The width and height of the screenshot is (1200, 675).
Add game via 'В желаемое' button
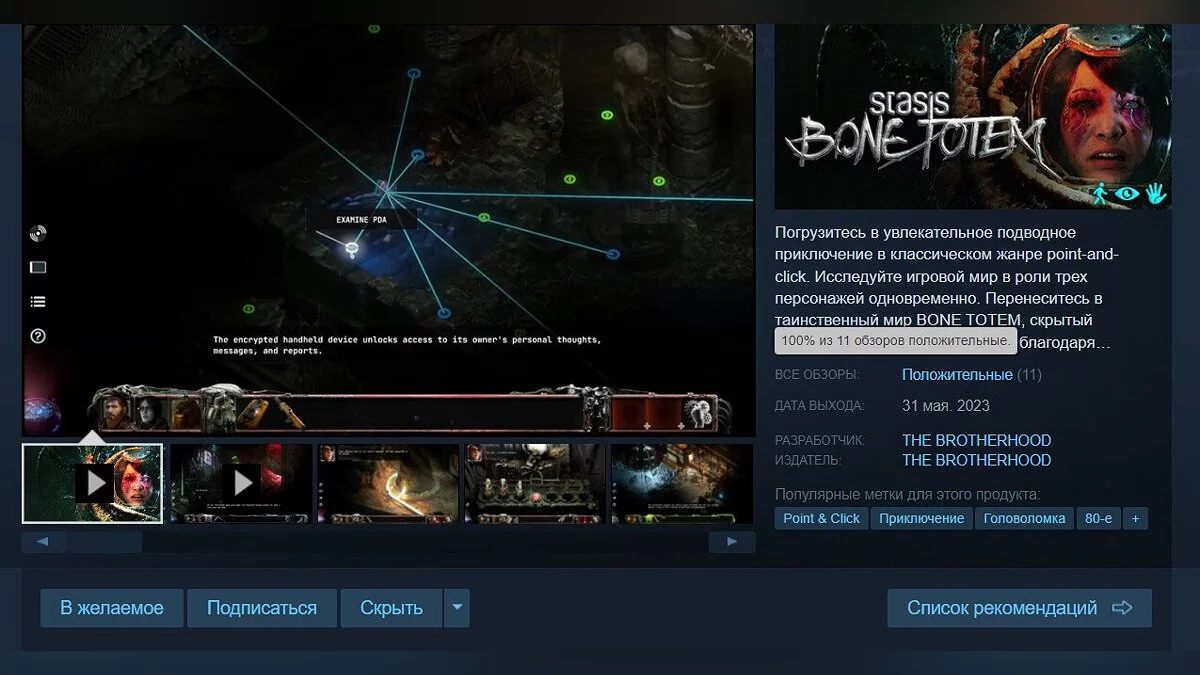point(112,608)
